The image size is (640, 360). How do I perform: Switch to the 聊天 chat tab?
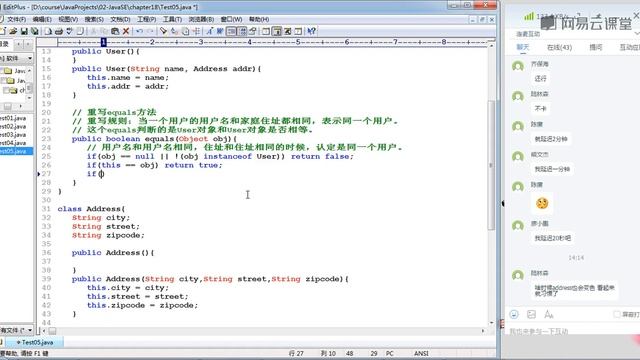523,47
